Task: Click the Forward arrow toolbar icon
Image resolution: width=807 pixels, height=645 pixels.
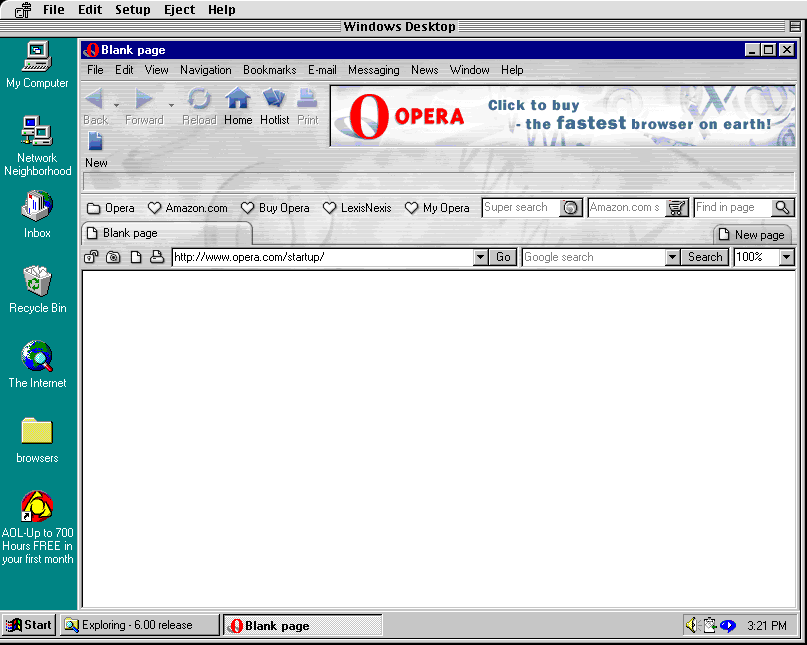Action: pos(143,98)
